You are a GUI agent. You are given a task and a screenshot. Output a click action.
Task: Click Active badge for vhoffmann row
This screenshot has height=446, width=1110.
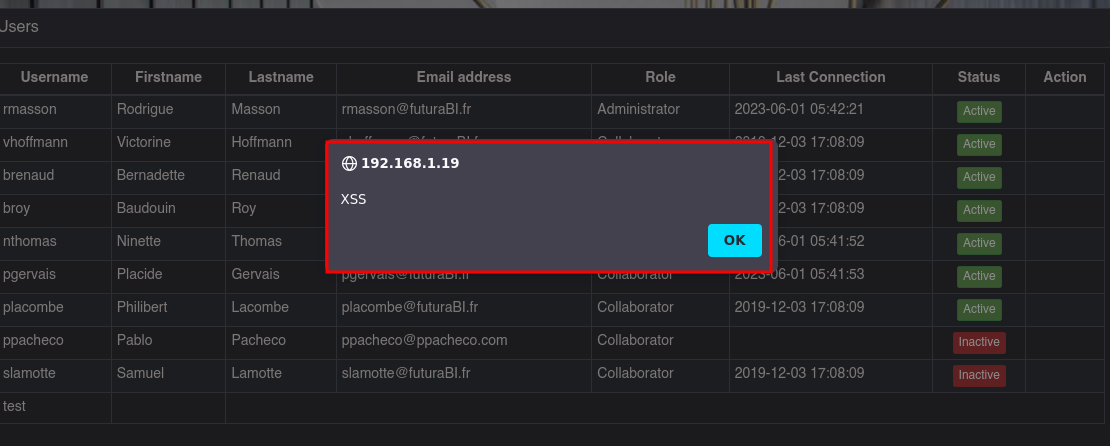pyautogui.click(x=979, y=144)
